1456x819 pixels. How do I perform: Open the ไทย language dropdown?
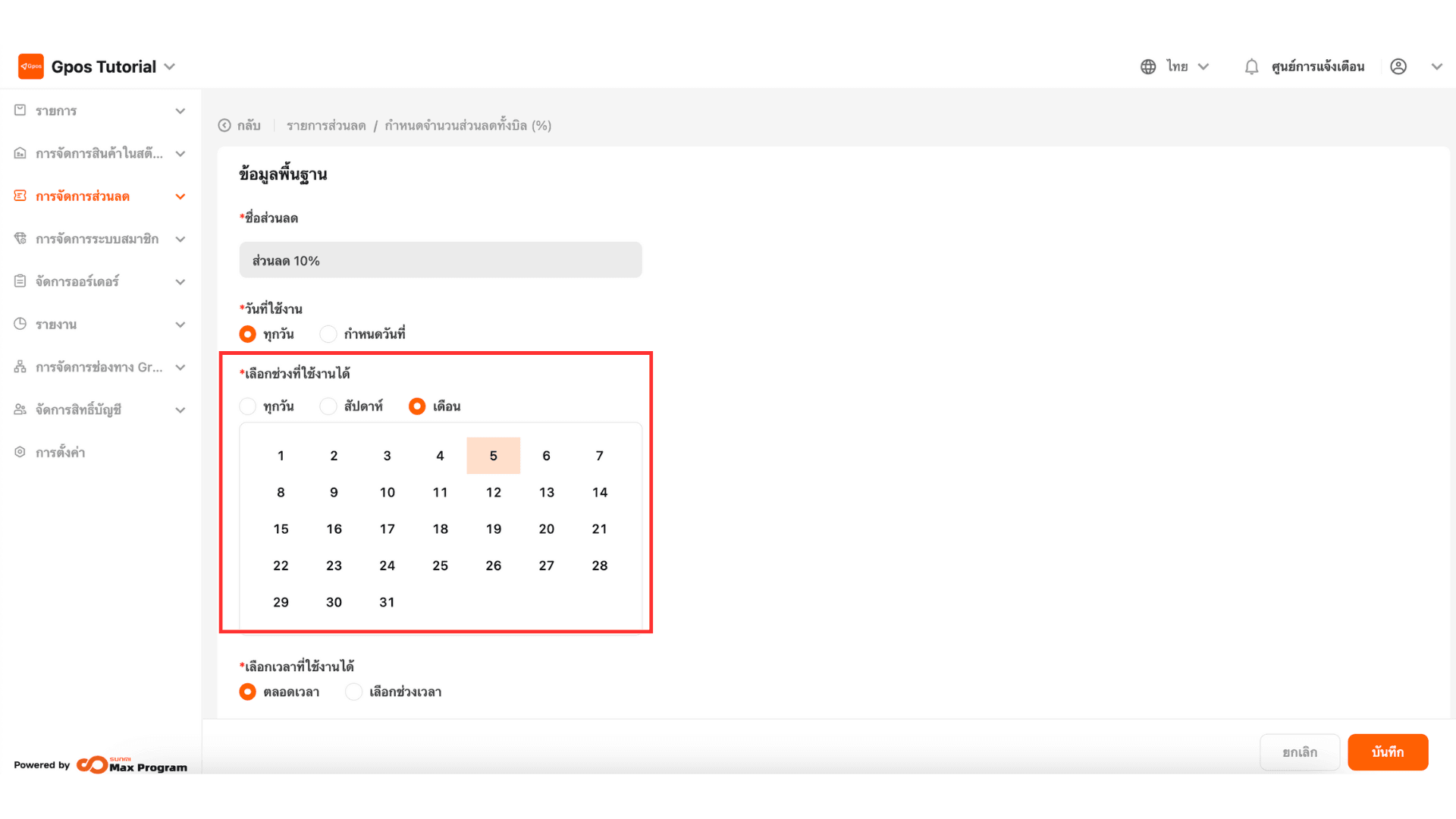click(1188, 67)
